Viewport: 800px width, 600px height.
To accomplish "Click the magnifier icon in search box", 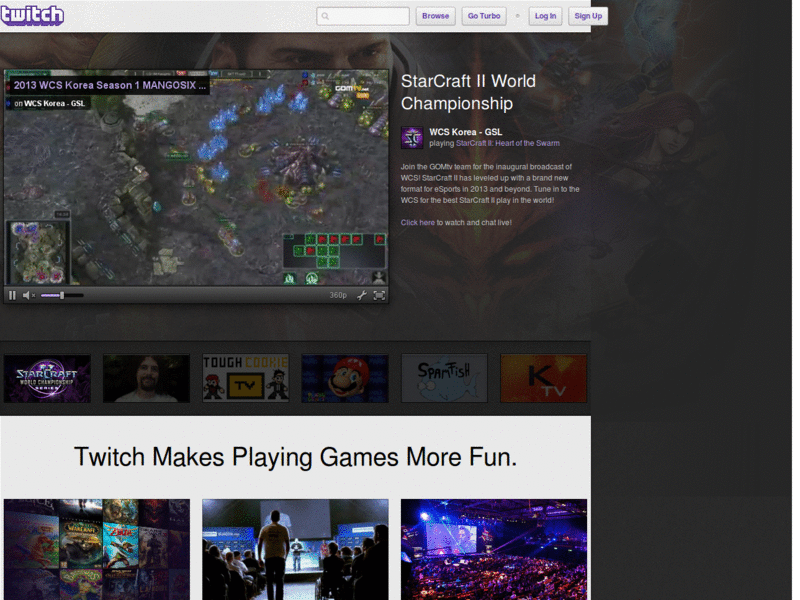I will (325, 16).
